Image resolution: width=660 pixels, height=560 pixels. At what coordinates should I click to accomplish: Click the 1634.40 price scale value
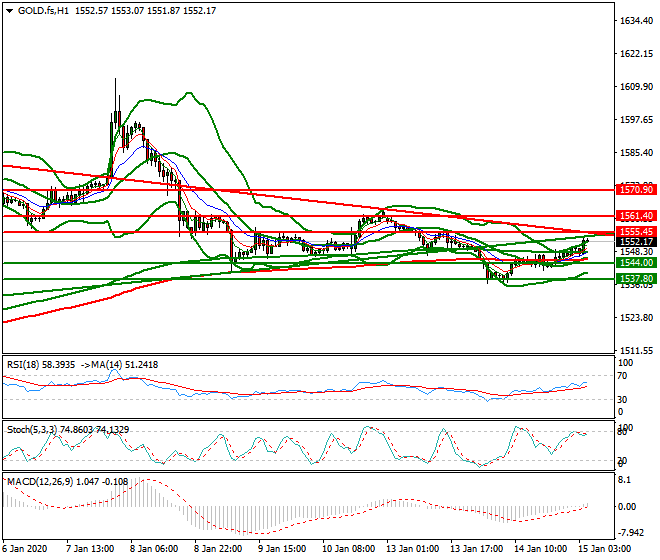(636, 21)
